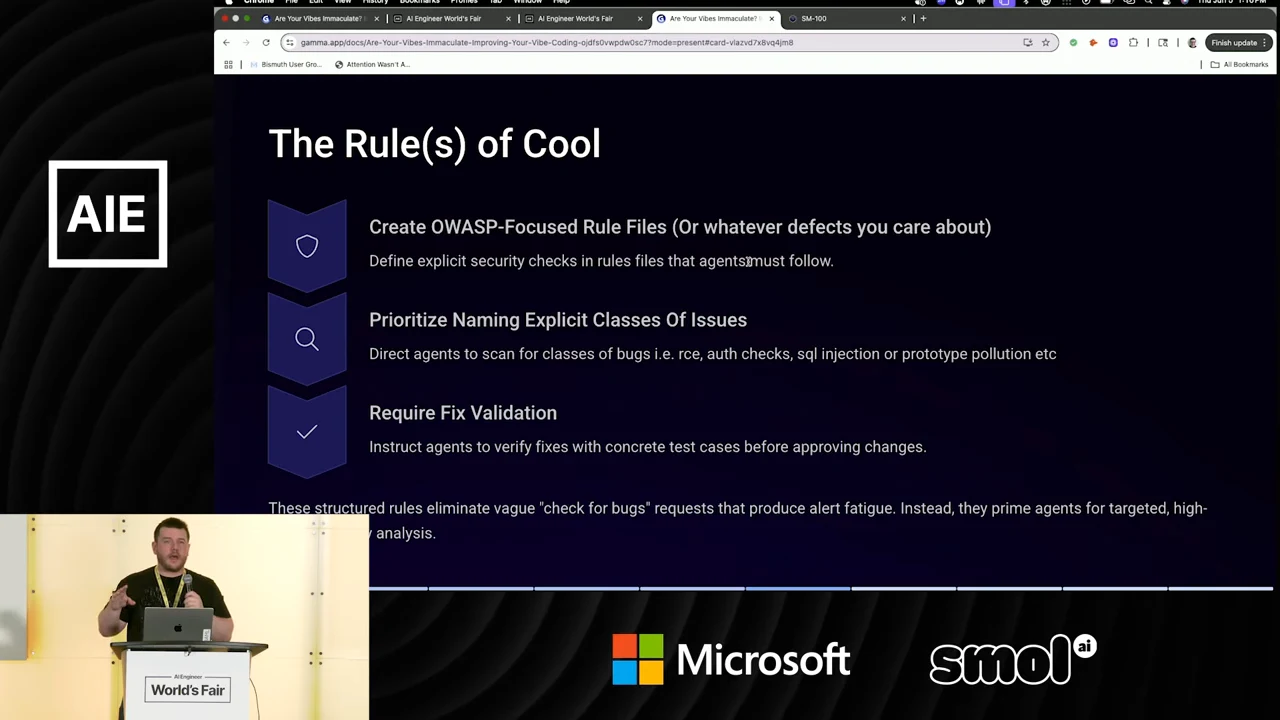View site information icon in address bar

(x=289, y=42)
